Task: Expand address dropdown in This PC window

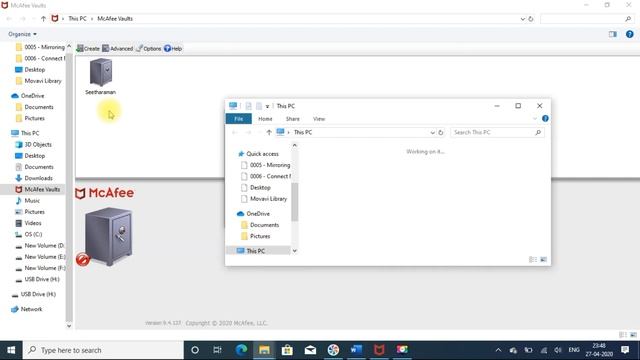Action: pyautogui.click(x=432, y=132)
